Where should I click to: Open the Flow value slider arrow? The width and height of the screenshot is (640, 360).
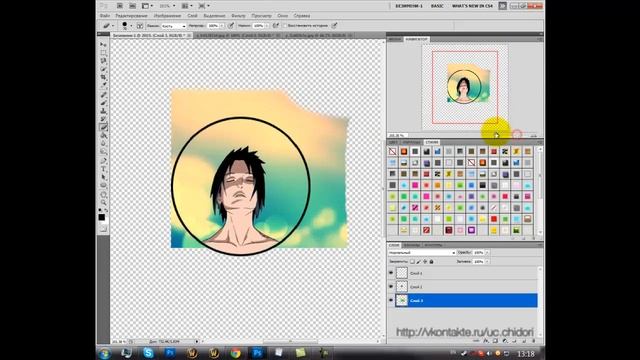click(x=267, y=26)
